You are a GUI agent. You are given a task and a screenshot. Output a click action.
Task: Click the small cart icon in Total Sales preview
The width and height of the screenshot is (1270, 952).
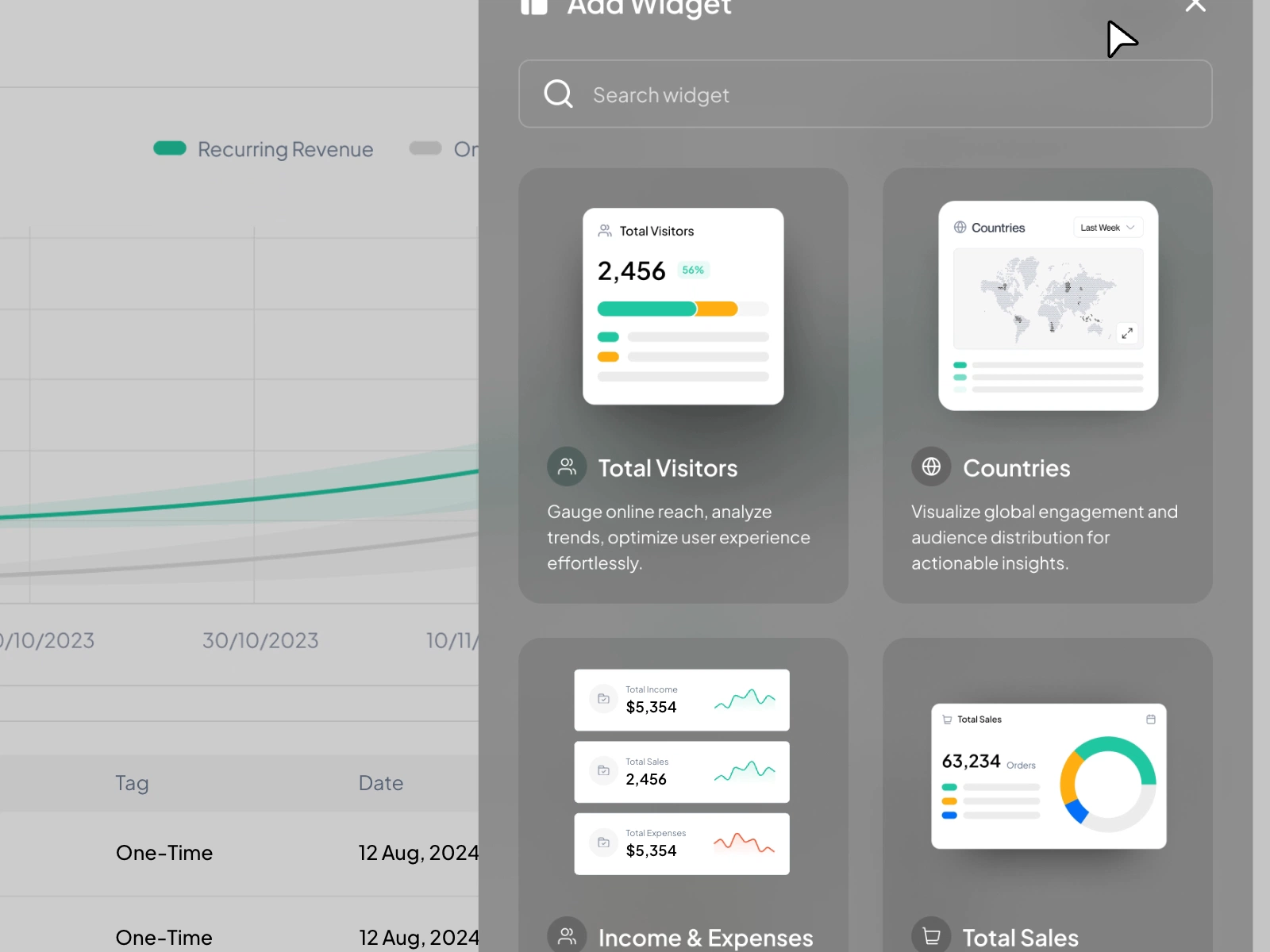click(947, 720)
